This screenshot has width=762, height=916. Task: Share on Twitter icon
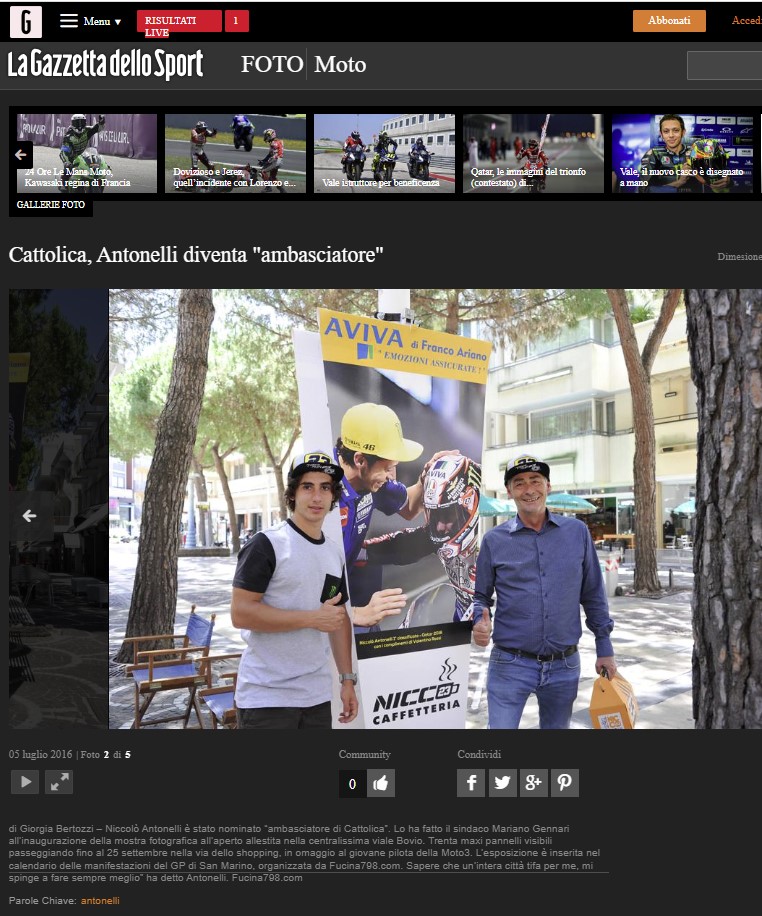tap(503, 783)
